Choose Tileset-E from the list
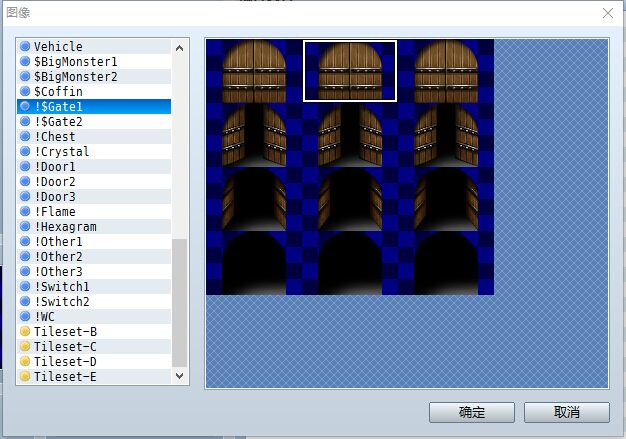The image size is (626, 439). click(94, 377)
